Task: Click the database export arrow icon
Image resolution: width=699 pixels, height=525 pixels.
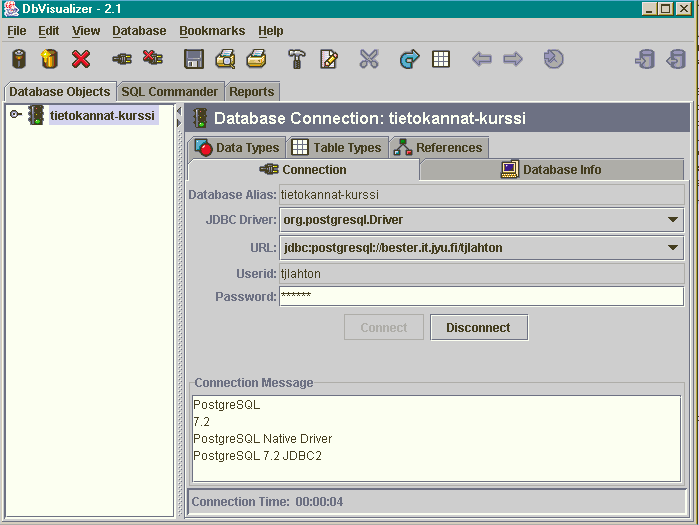Action: [645, 59]
